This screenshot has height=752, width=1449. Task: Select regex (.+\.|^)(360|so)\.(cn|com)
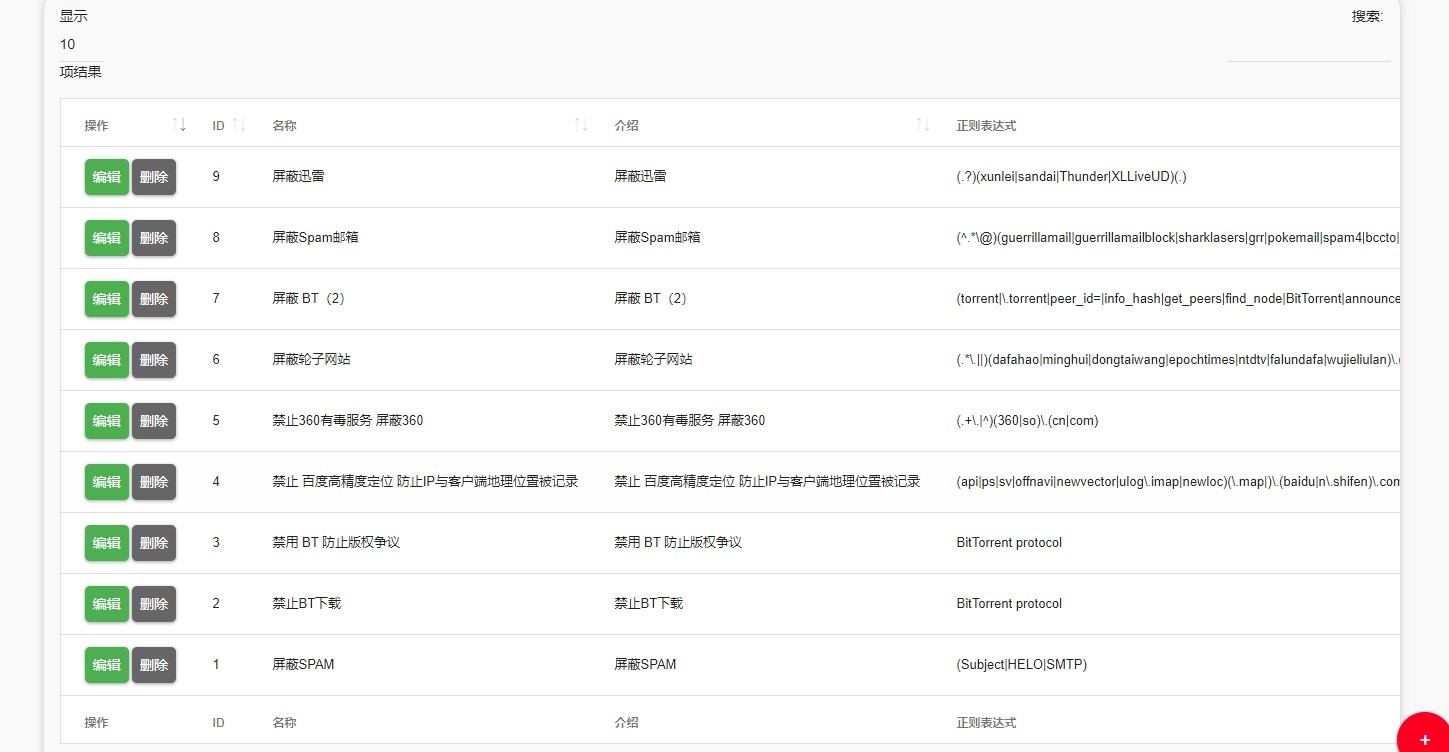(1027, 420)
